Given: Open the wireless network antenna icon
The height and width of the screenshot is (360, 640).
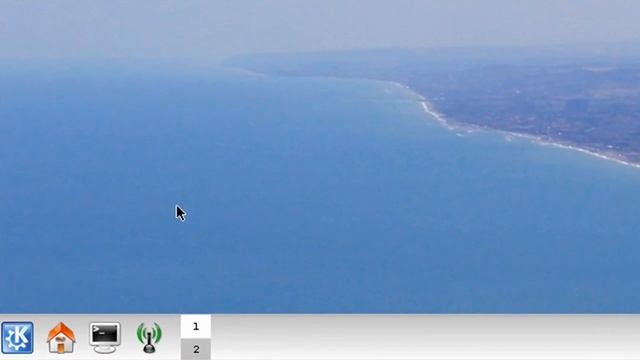Looking at the screenshot, I should coord(149,338).
